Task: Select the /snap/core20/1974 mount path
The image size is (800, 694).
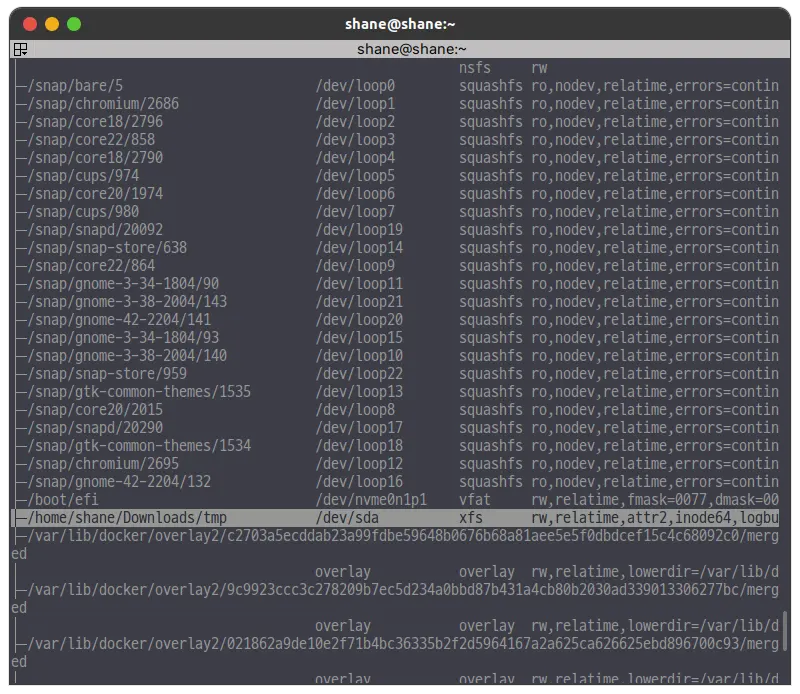Action: (95, 193)
